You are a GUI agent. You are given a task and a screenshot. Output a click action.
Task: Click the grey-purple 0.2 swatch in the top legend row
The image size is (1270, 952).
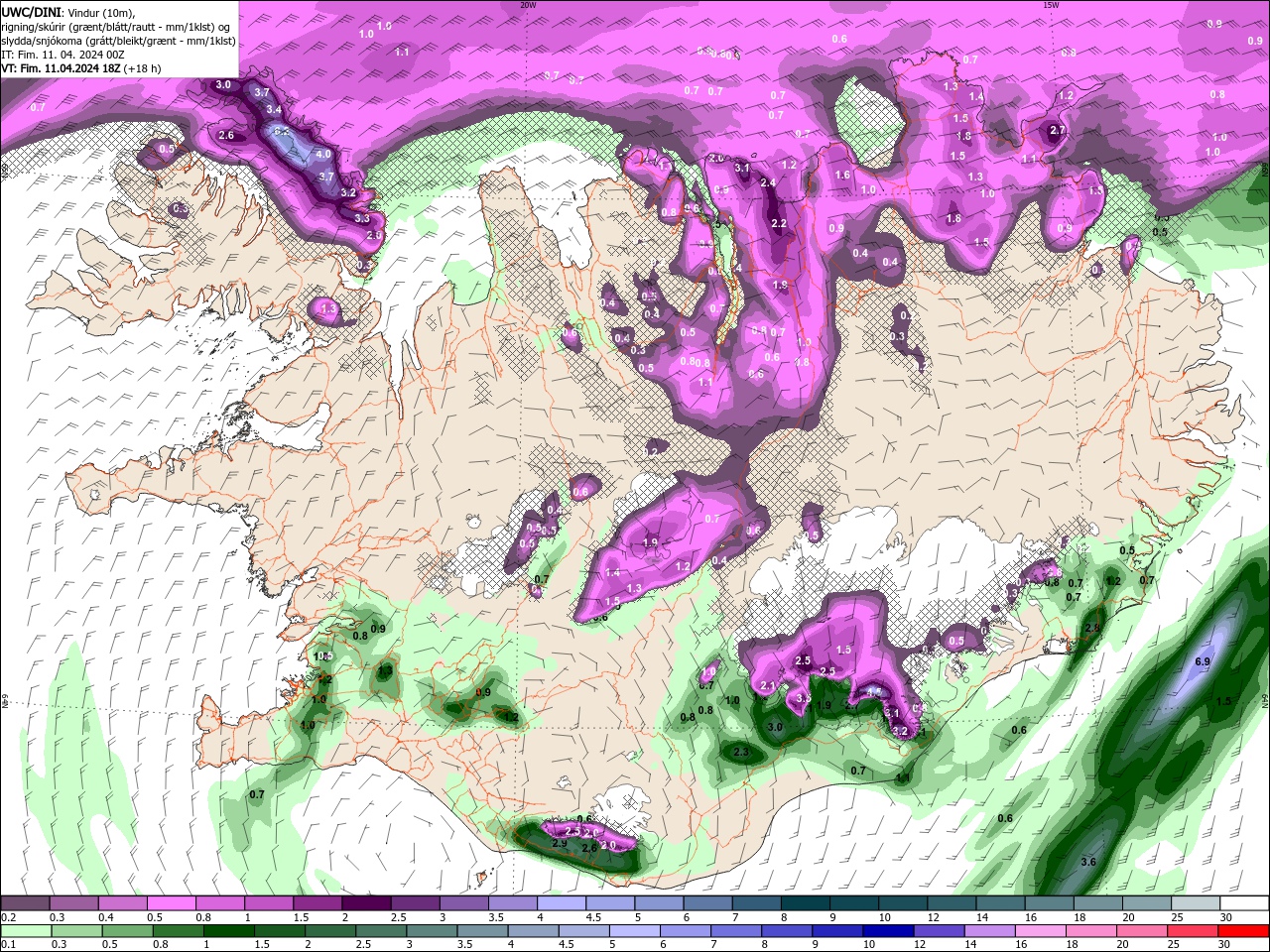coord(25,903)
